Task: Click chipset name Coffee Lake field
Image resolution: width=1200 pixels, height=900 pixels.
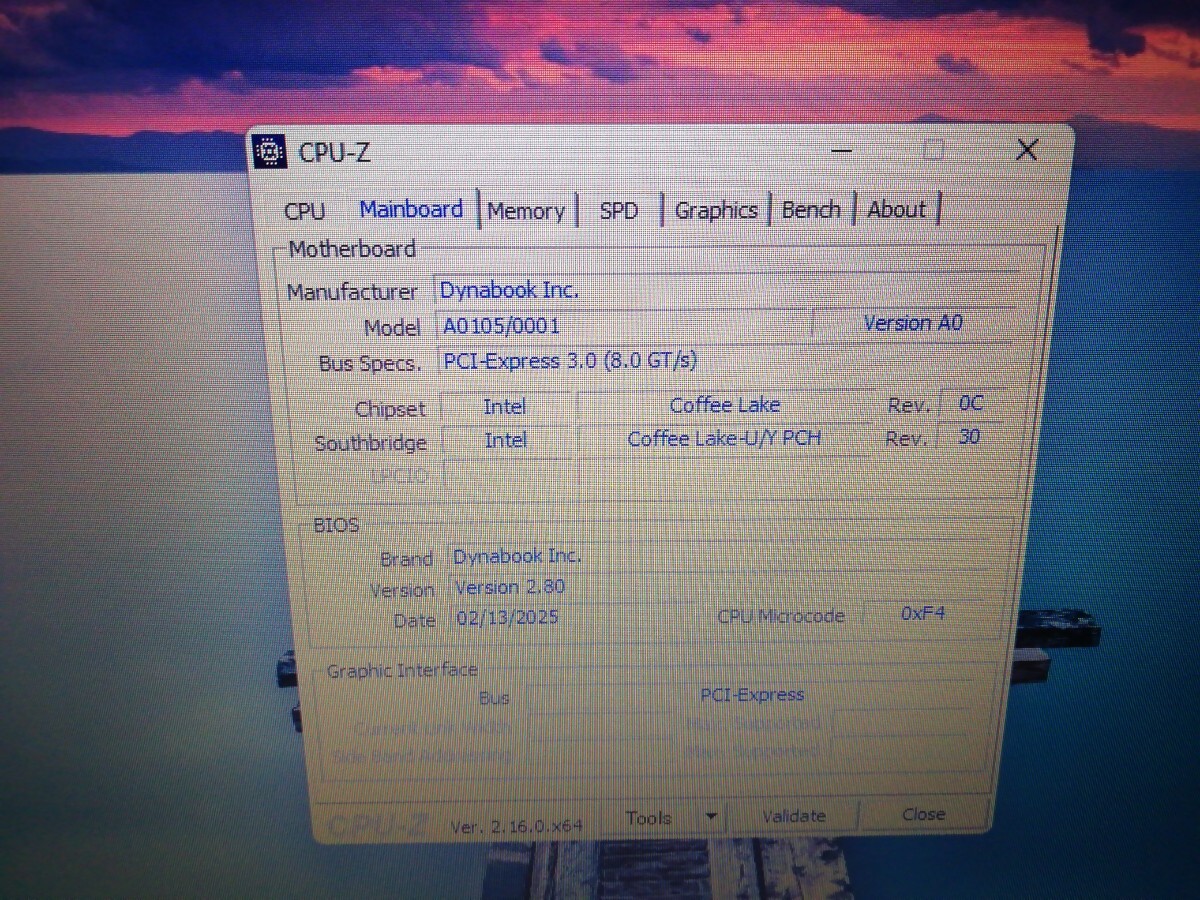Action: pos(725,405)
